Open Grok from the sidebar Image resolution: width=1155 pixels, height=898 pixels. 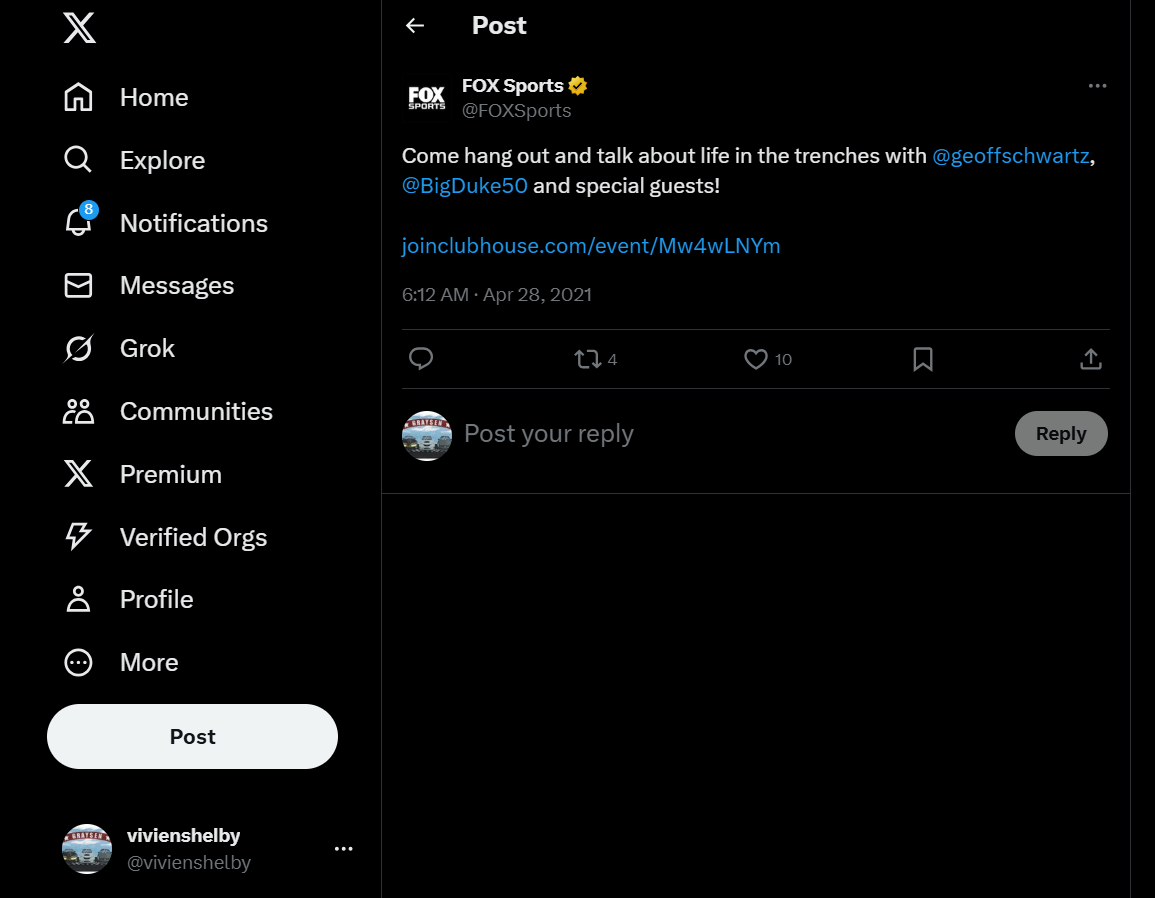click(78, 348)
